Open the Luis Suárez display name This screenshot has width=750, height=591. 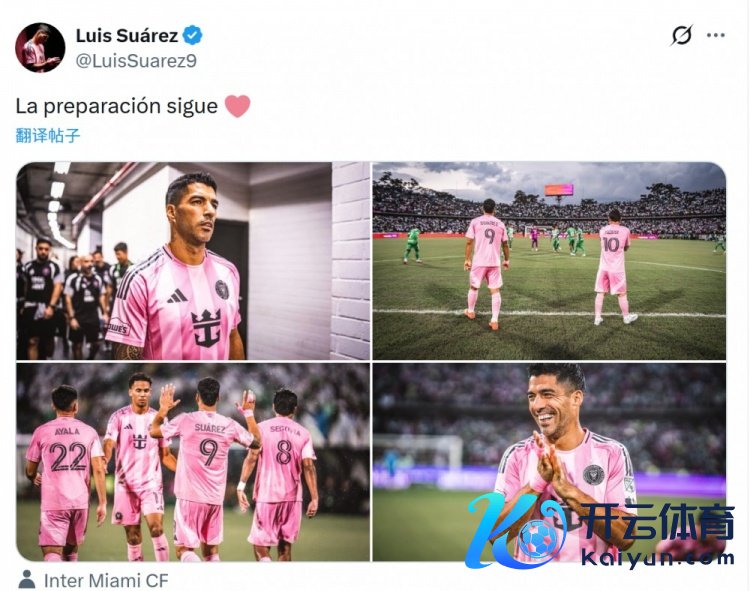(127, 35)
